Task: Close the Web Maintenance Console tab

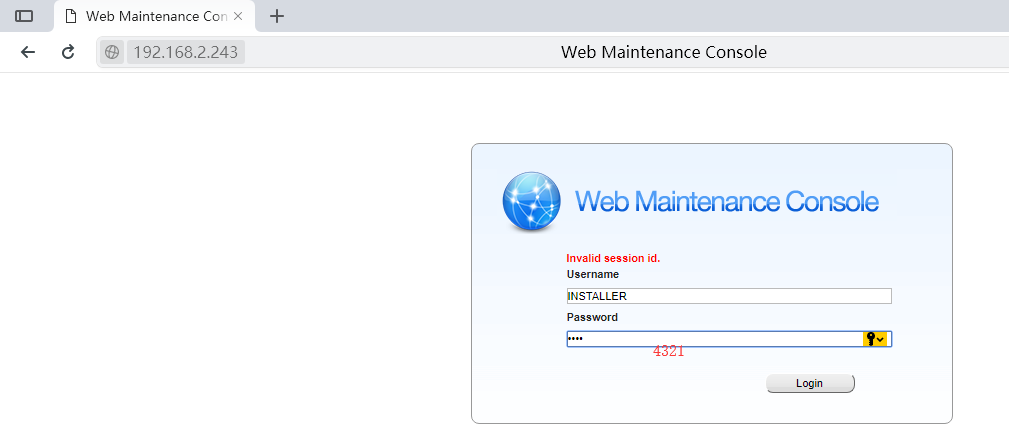Action: coord(238,16)
